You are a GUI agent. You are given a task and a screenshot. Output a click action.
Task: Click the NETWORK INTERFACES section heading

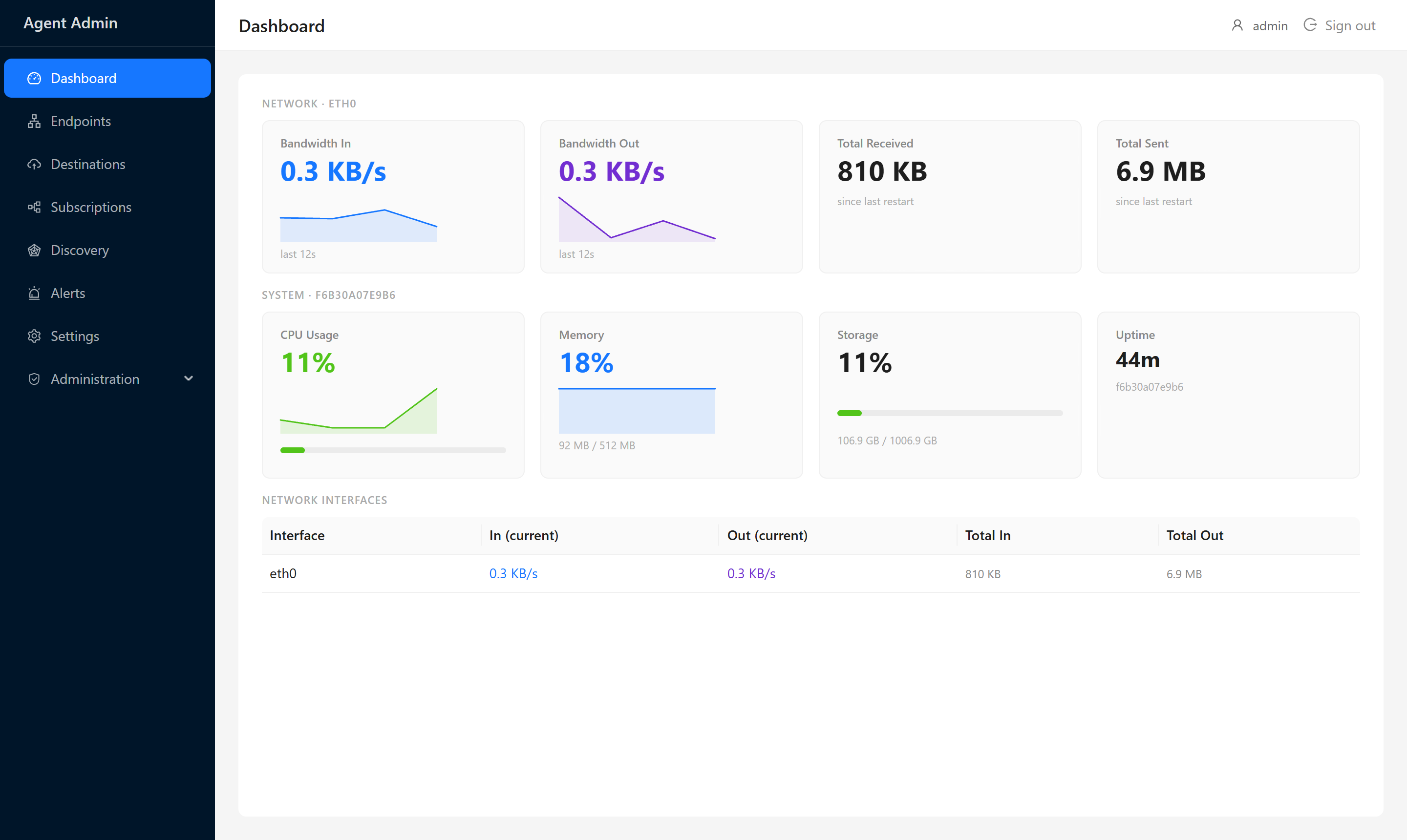324,501
